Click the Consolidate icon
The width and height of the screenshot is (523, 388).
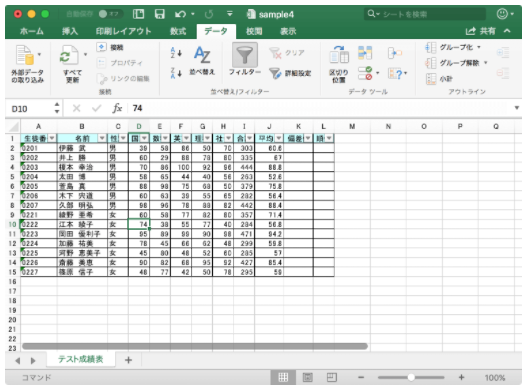point(395,53)
